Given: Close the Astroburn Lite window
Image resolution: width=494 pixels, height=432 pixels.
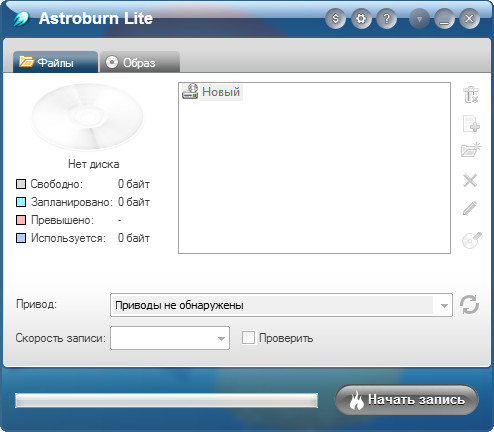Looking at the screenshot, I should click(469, 18).
